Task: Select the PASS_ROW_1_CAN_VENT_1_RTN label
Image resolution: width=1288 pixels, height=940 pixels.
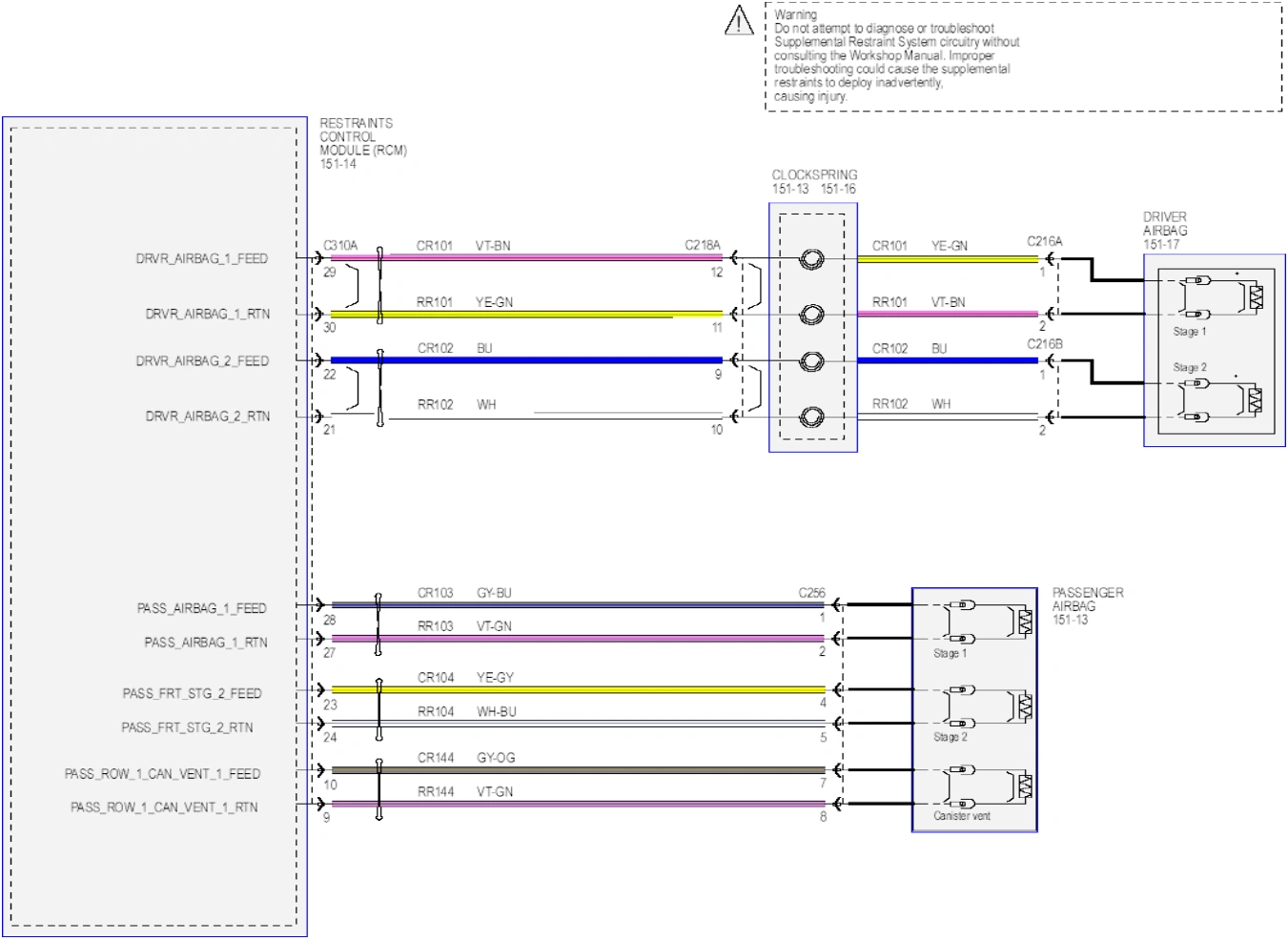Action: 164,807
